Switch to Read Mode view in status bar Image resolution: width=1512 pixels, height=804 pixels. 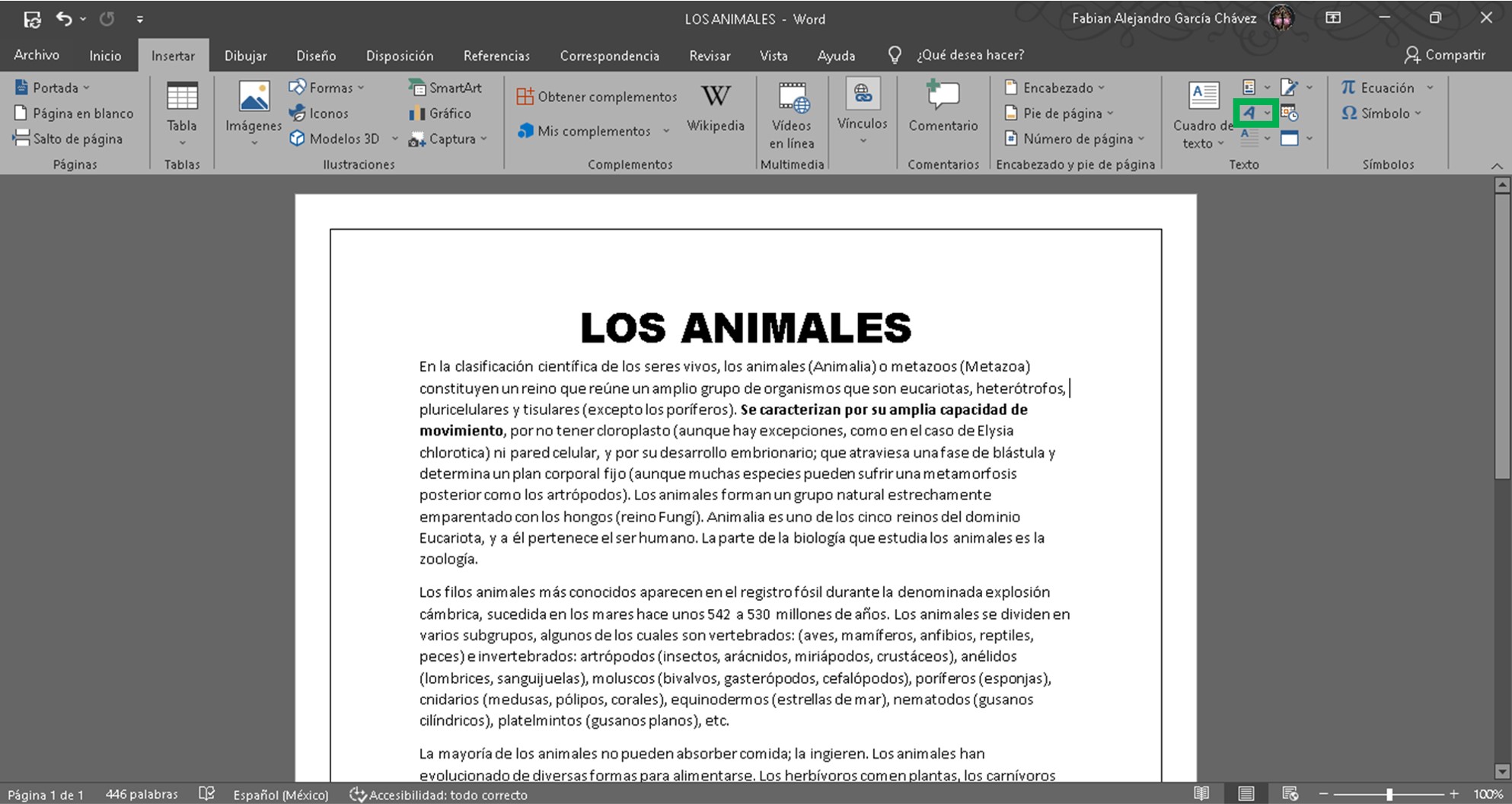pos(1201,794)
